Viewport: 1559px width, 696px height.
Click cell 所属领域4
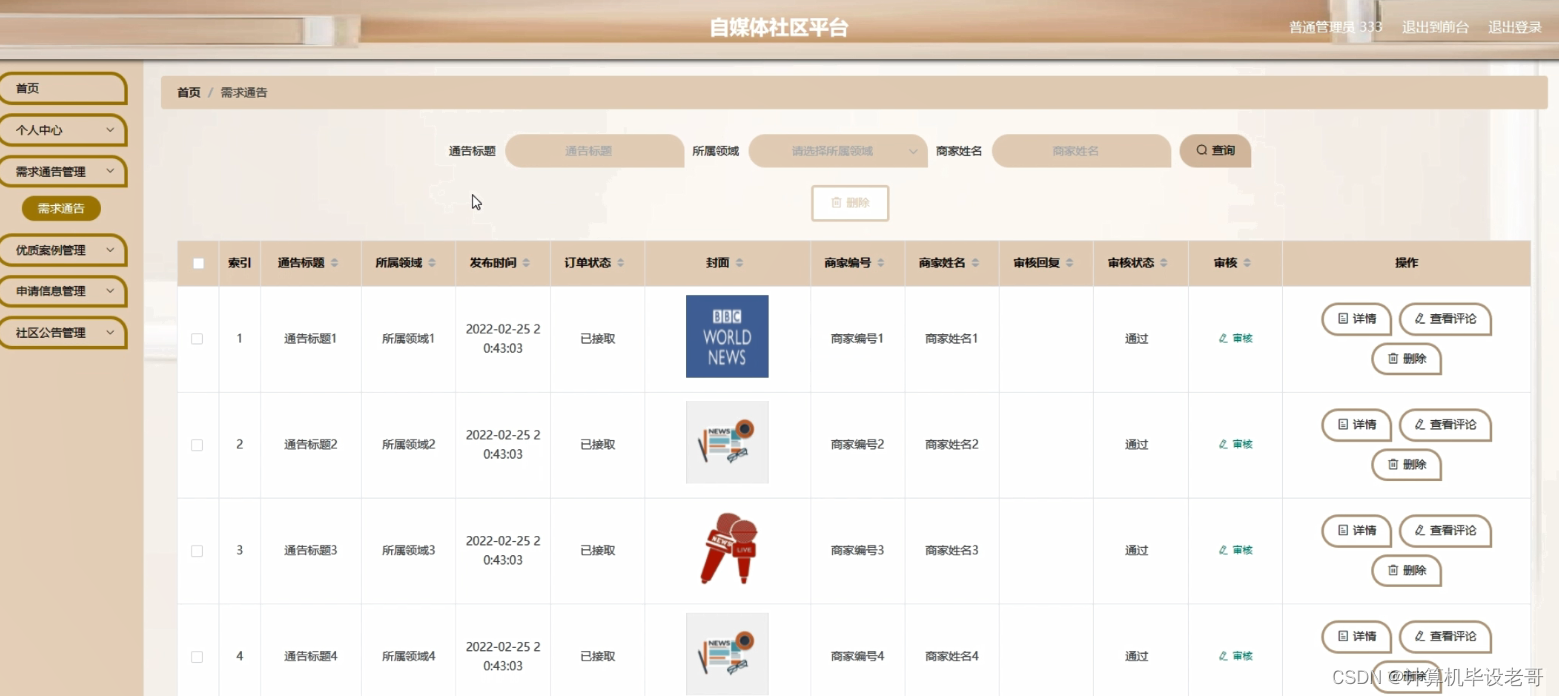coord(408,657)
